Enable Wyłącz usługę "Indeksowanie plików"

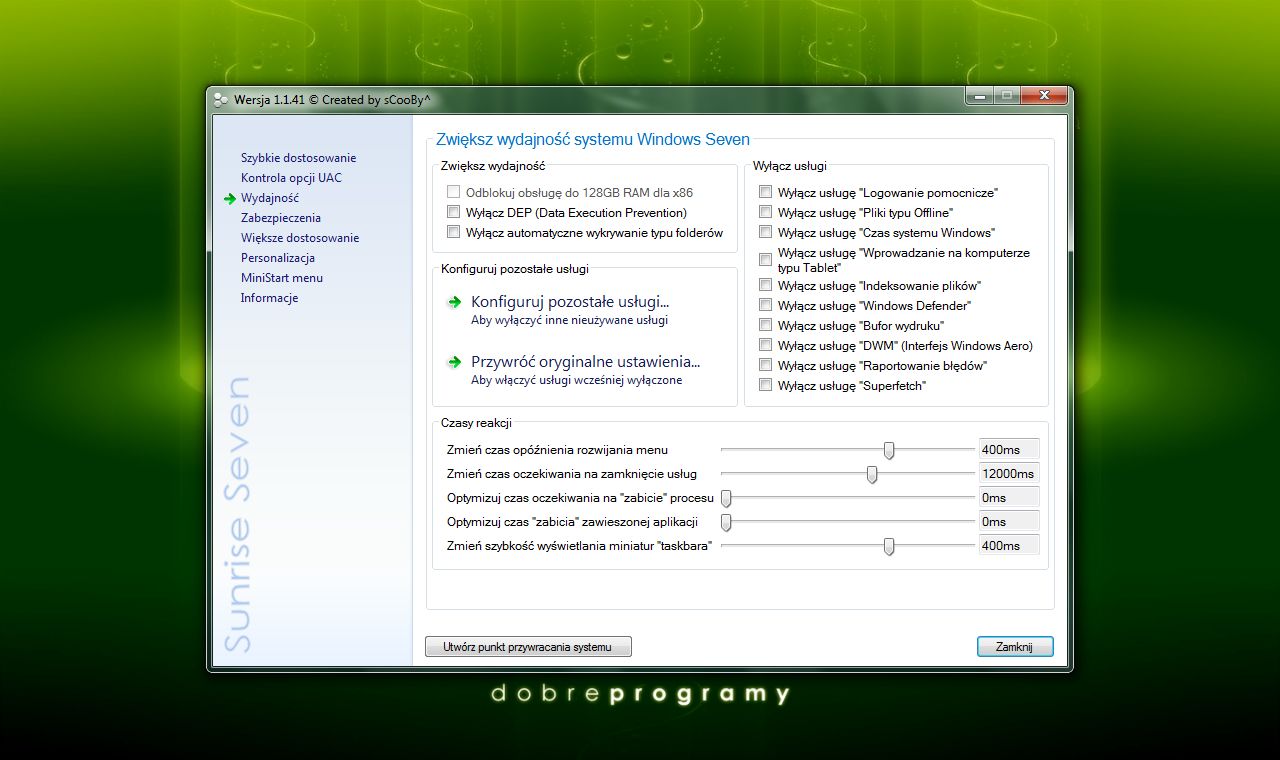point(765,285)
